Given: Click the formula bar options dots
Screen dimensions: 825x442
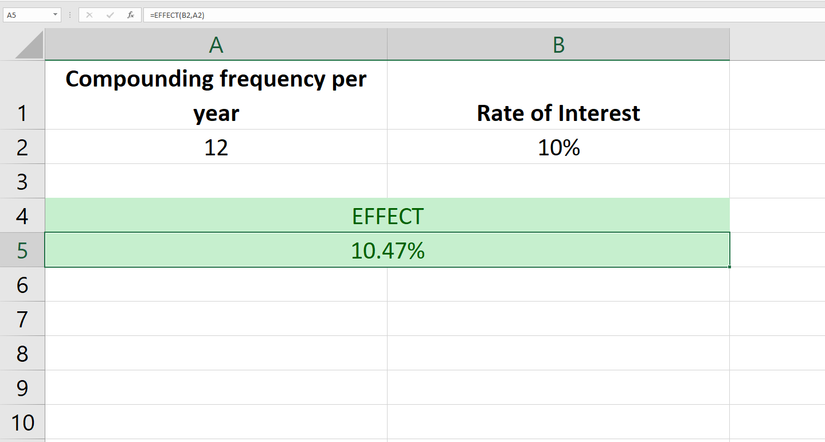Looking at the screenshot, I should 69,15.
